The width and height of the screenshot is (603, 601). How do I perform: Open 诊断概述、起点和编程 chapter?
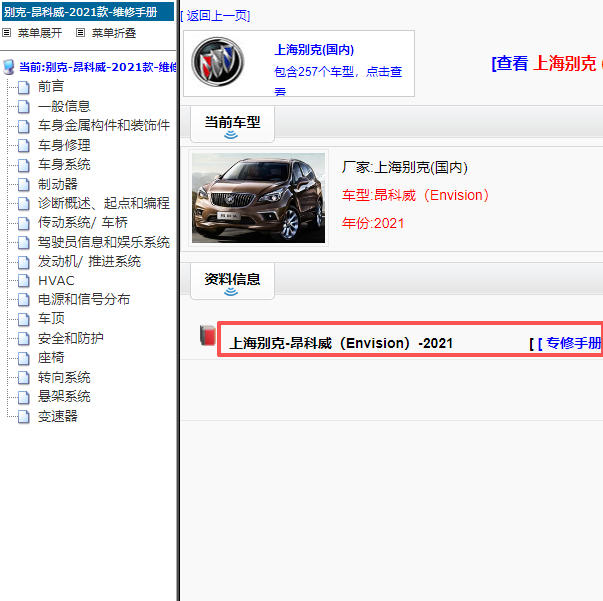coord(104,203)
